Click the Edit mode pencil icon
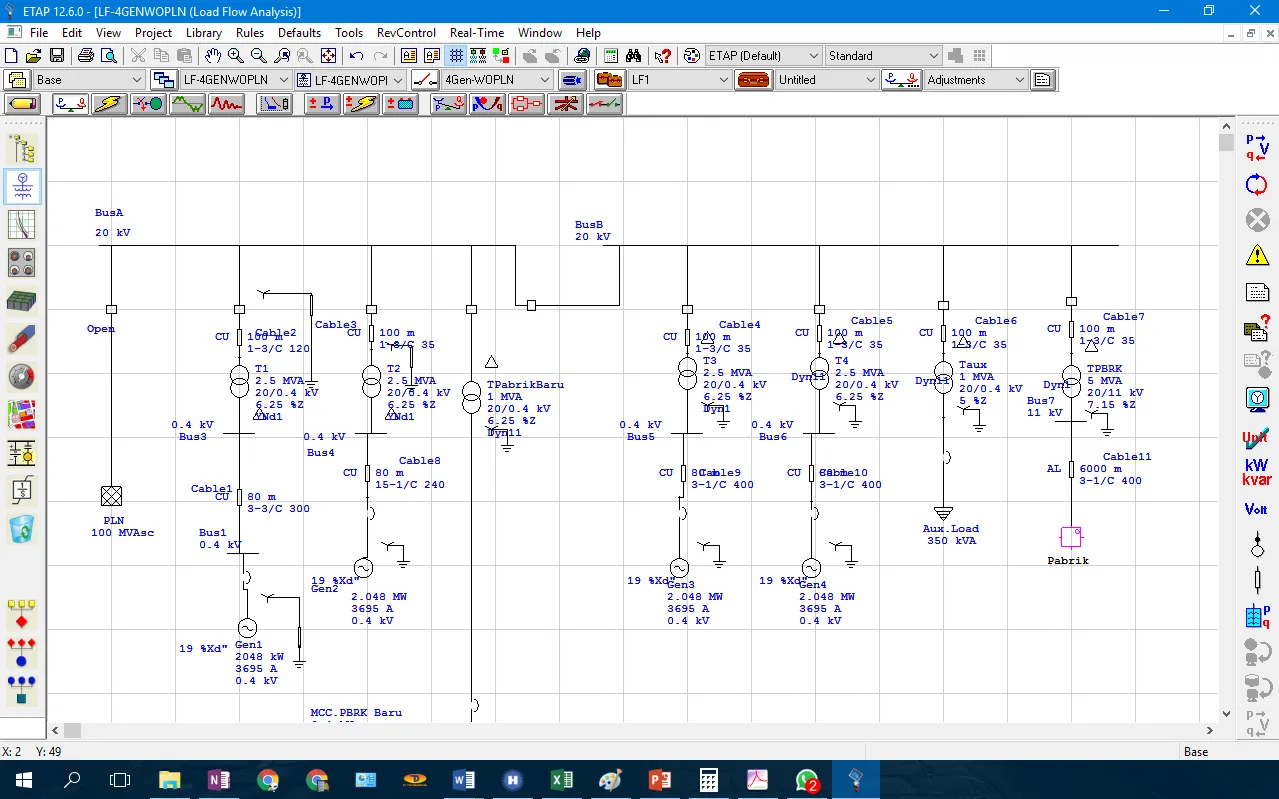 pos(24,104)
